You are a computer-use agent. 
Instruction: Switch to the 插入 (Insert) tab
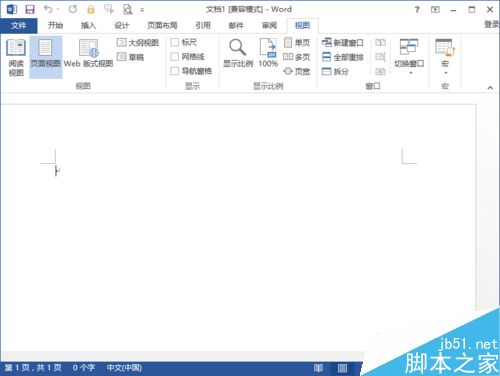click(88, 25)
